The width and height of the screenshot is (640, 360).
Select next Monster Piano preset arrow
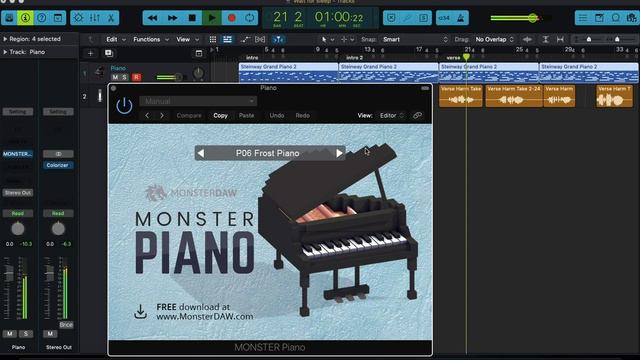(339, 153)
